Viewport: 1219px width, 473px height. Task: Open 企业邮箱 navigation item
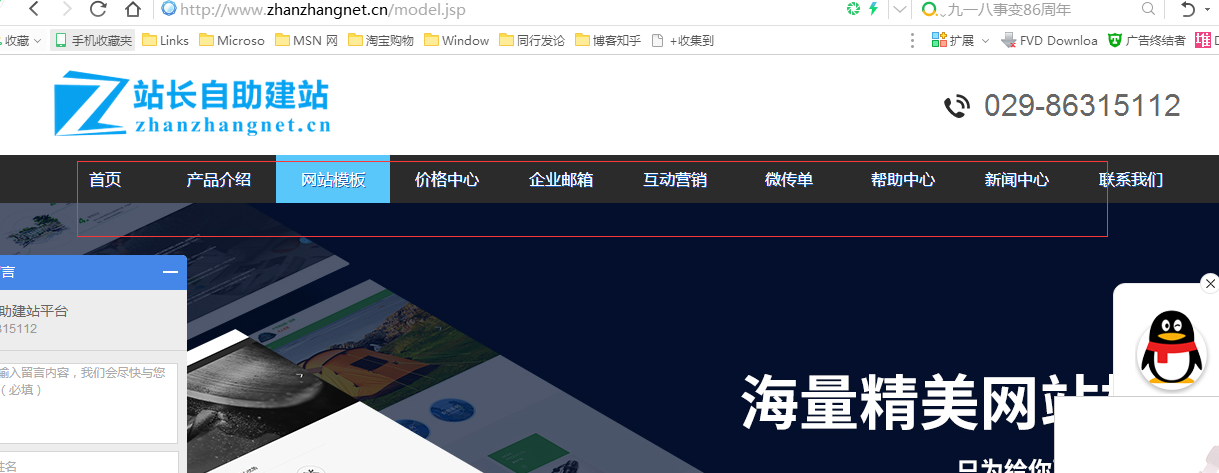pyautogui.click(x=561, y=180)
